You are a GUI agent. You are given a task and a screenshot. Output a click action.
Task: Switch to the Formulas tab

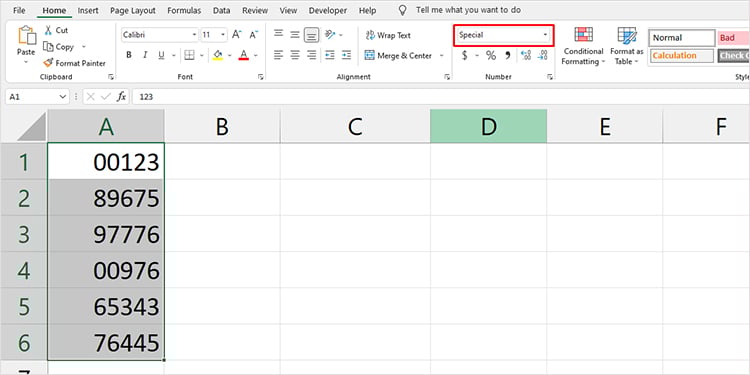coord(184,10)
